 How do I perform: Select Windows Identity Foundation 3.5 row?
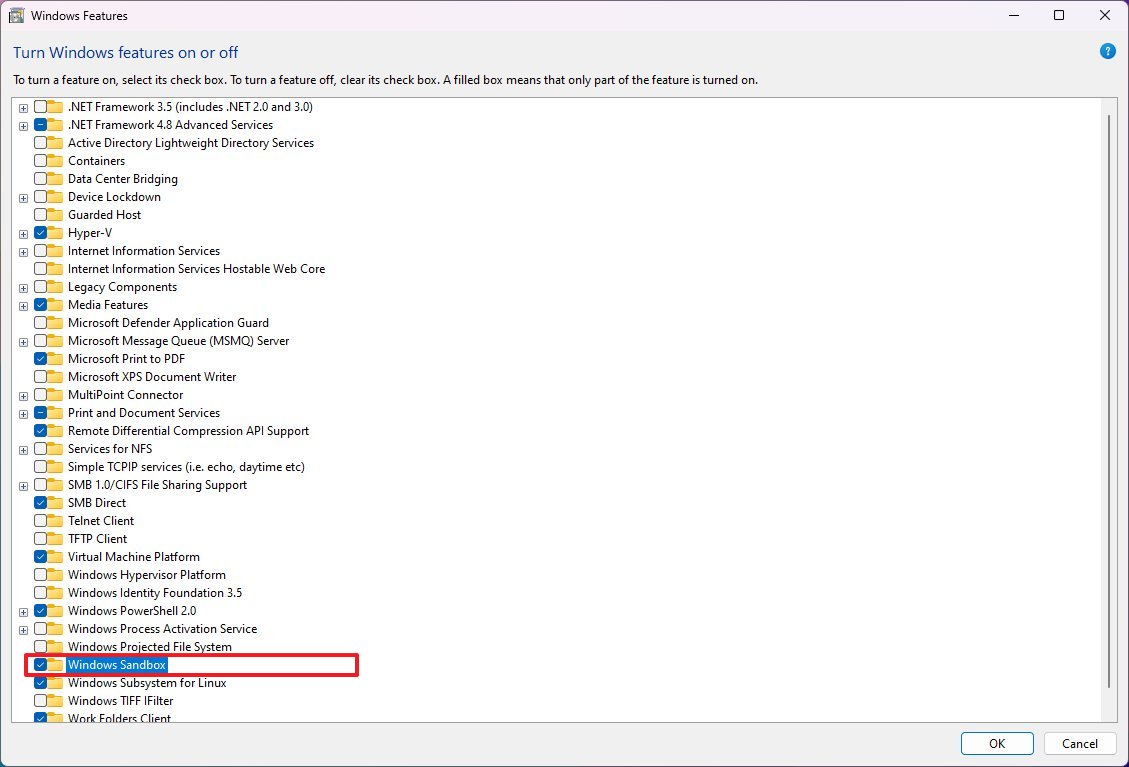155,593
